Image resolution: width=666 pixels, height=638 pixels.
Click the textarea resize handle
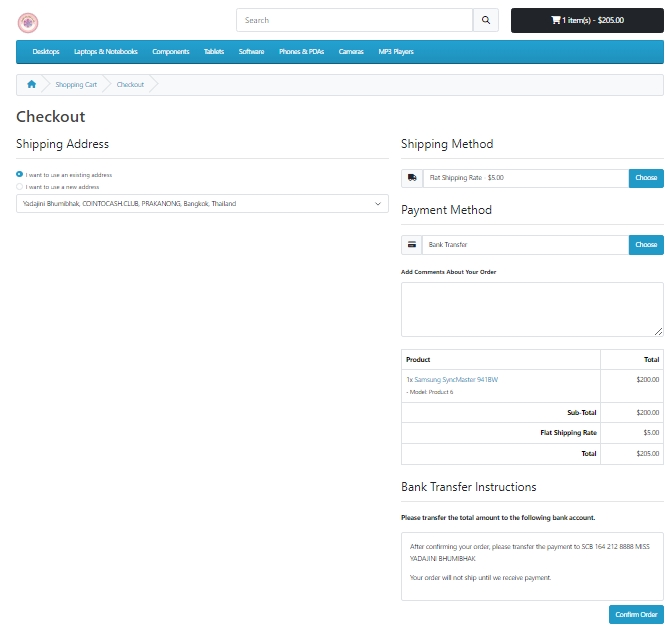pyautogui.click(x=658, y=331)
